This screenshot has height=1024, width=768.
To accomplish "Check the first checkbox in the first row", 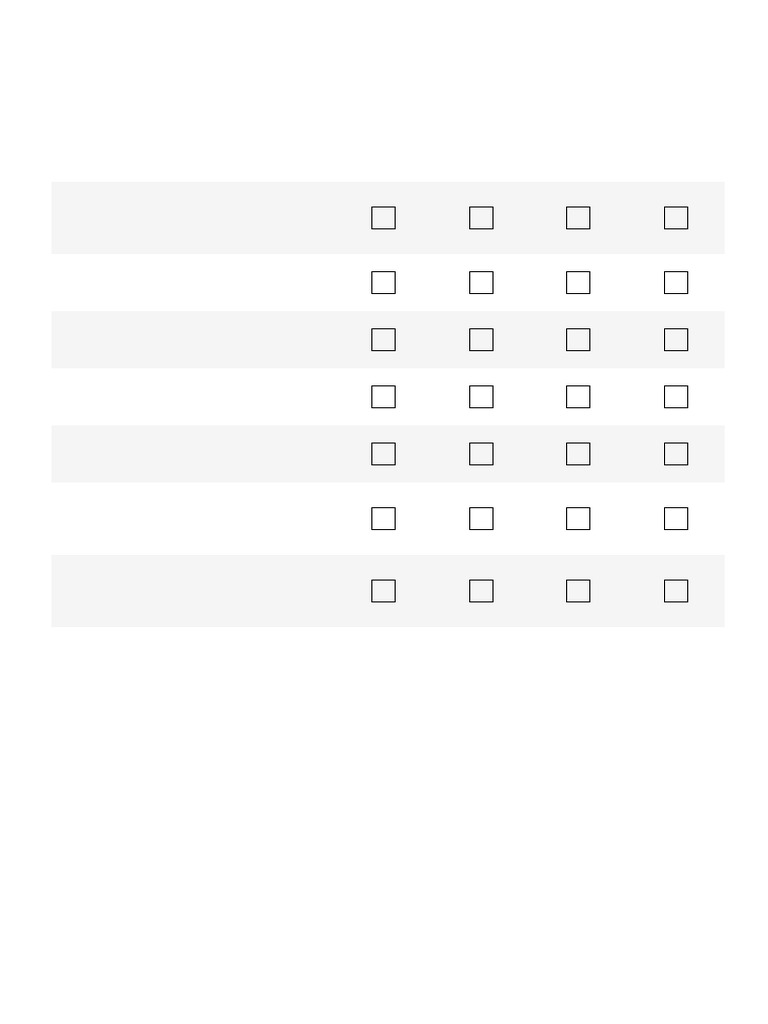I will [x=383, y=218].
